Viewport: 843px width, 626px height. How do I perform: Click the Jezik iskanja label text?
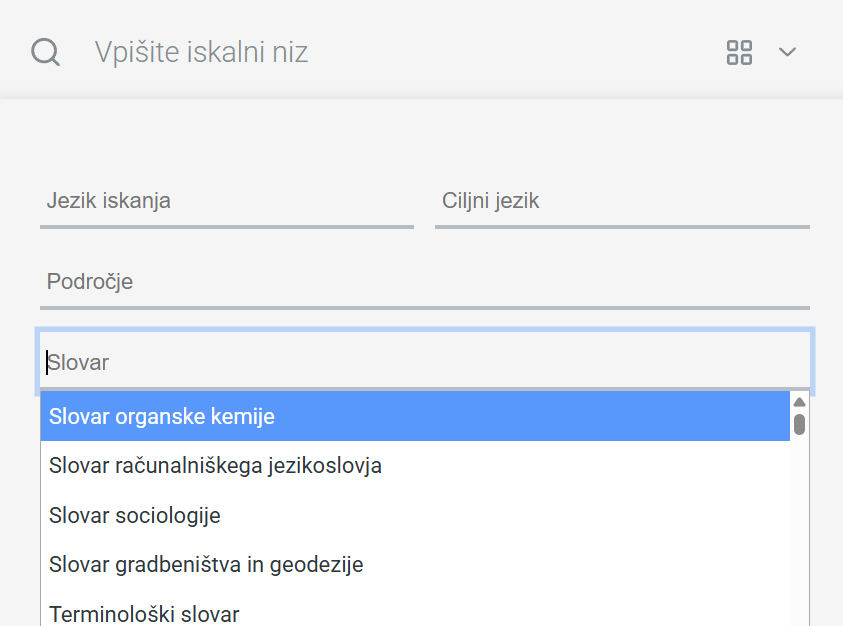click(x=108, y=200)
